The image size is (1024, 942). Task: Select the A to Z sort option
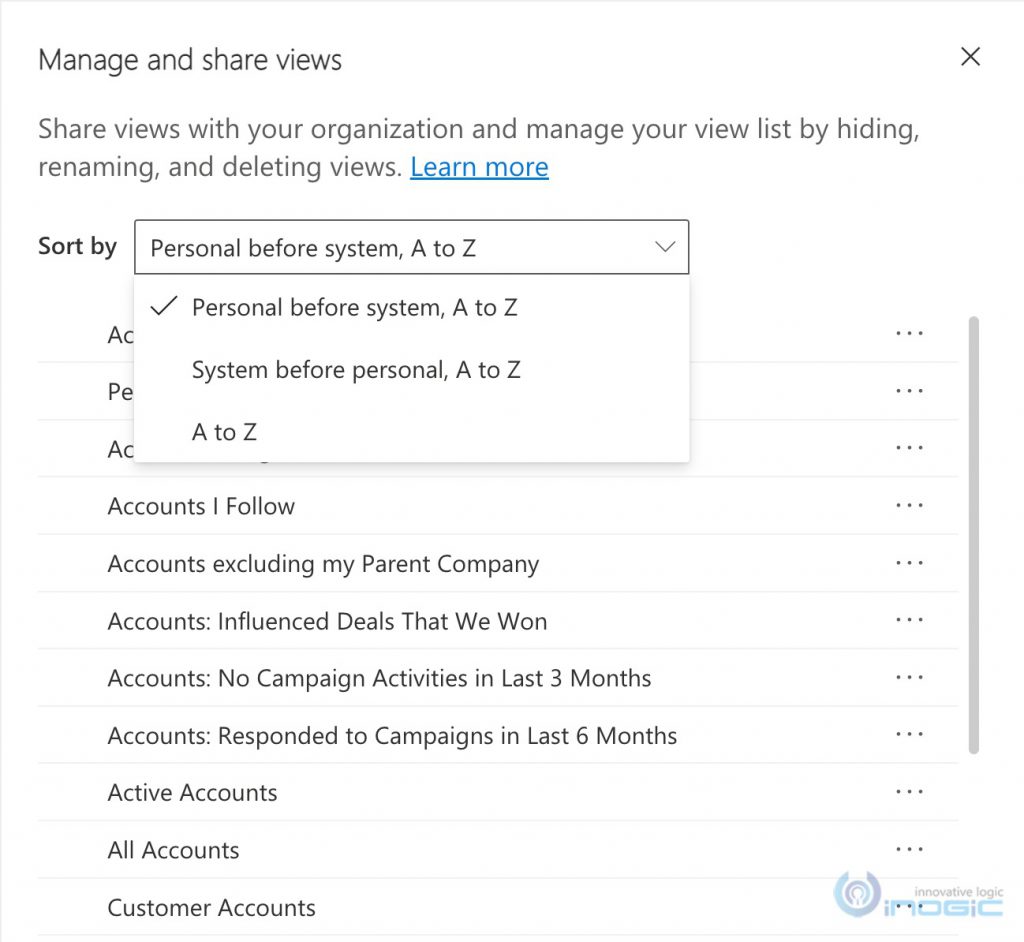pos(224,431)
